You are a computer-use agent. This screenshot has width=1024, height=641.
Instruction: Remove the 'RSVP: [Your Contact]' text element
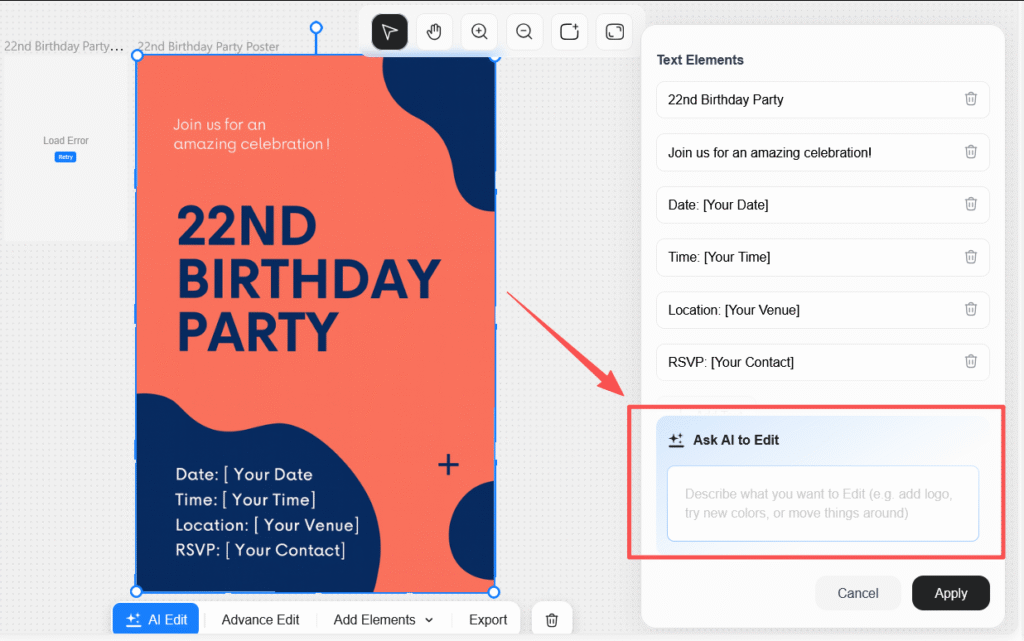(970, 362)
